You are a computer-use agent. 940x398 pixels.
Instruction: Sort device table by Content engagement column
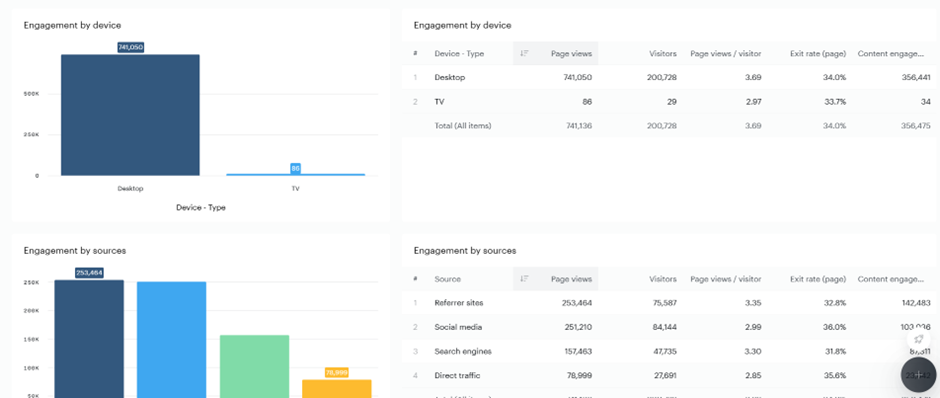[x=890, y=53]
